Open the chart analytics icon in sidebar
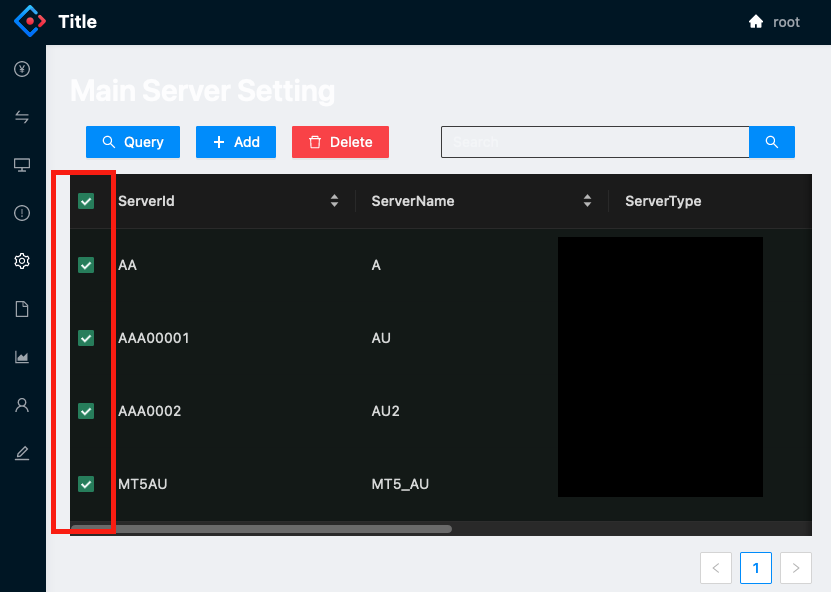Viewport: 831px width, 592px height. click(x=21, y=356)
